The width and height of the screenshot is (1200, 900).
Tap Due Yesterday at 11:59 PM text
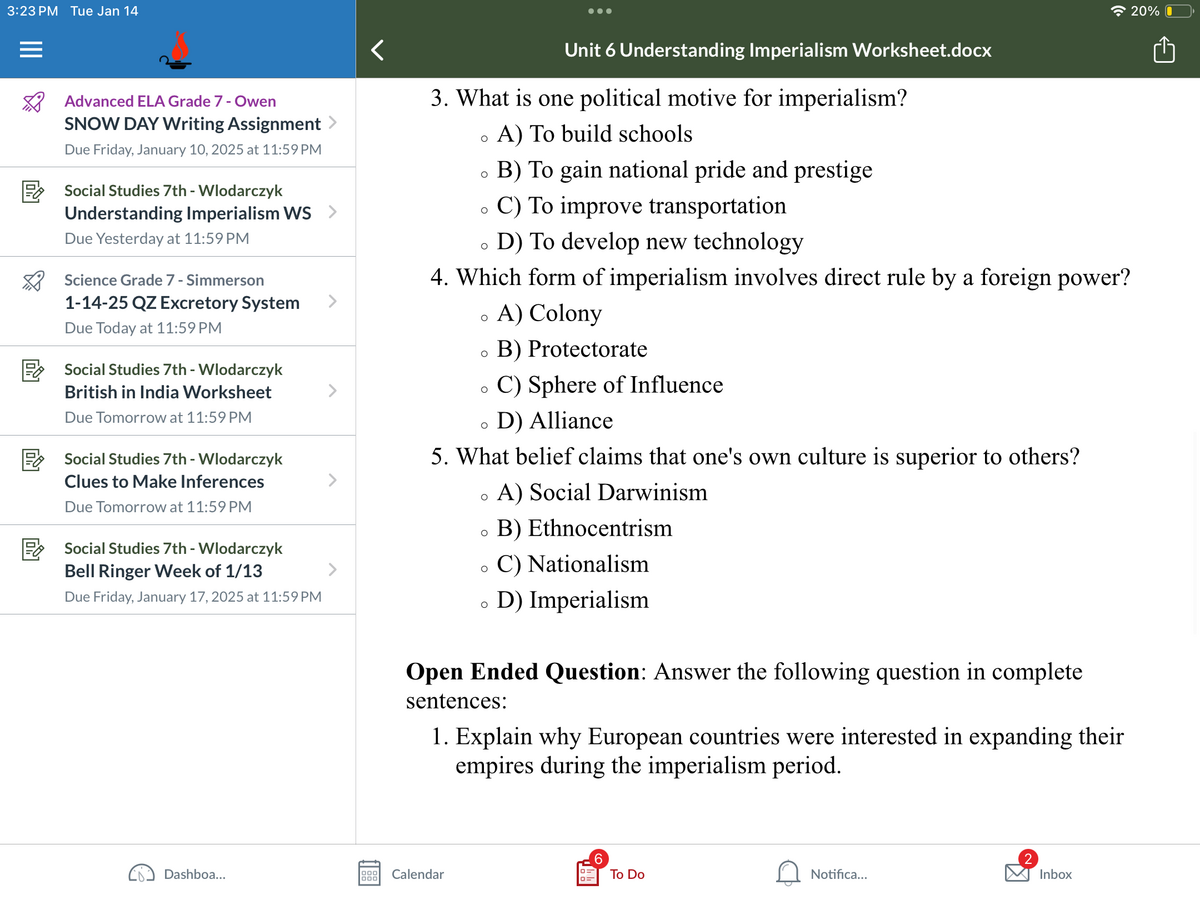pos(157,239)
